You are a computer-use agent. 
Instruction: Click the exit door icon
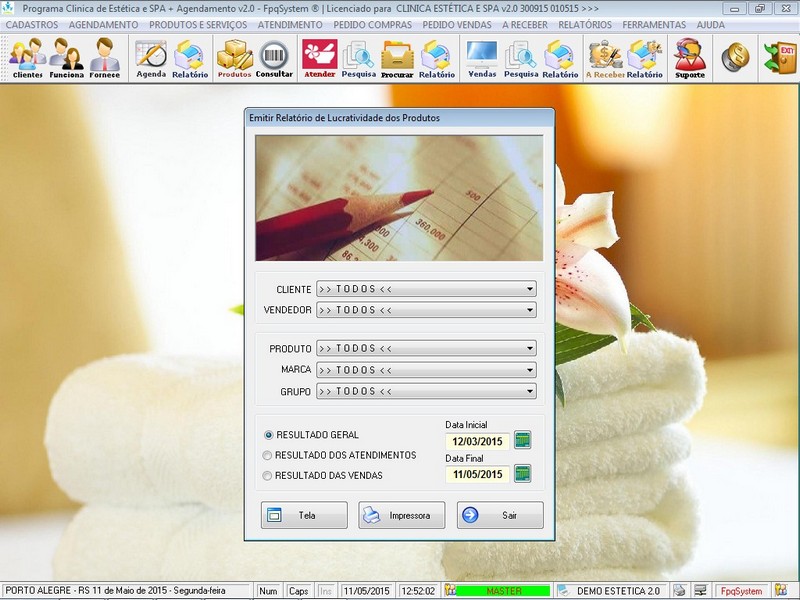(x=780, y=57)
